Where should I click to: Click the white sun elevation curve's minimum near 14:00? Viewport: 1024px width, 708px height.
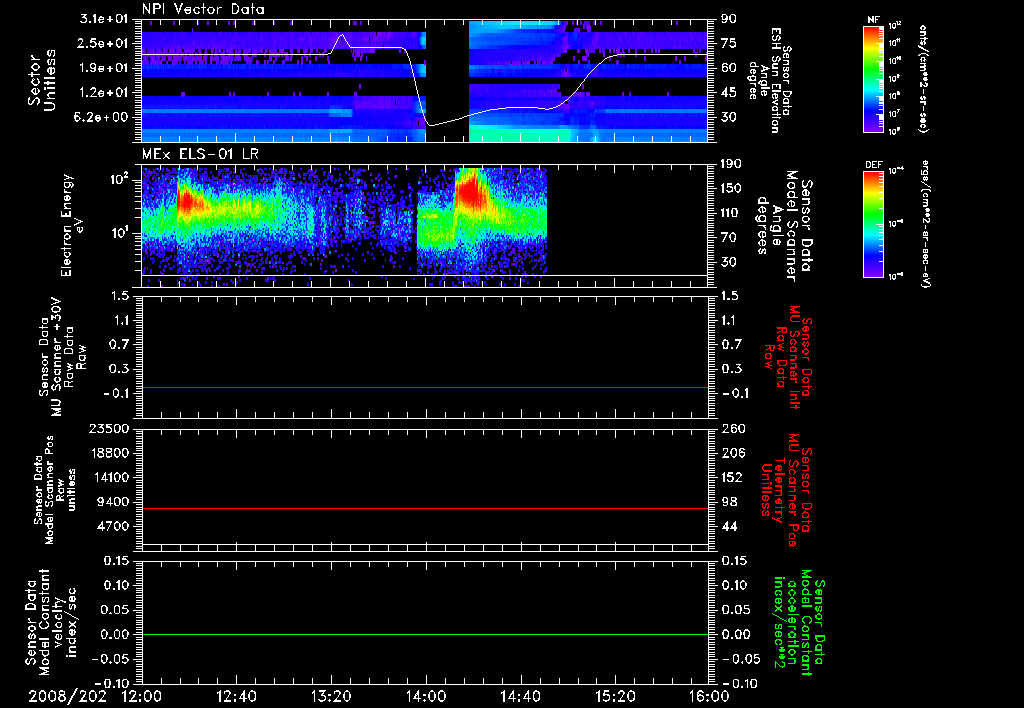click(429, 124)
